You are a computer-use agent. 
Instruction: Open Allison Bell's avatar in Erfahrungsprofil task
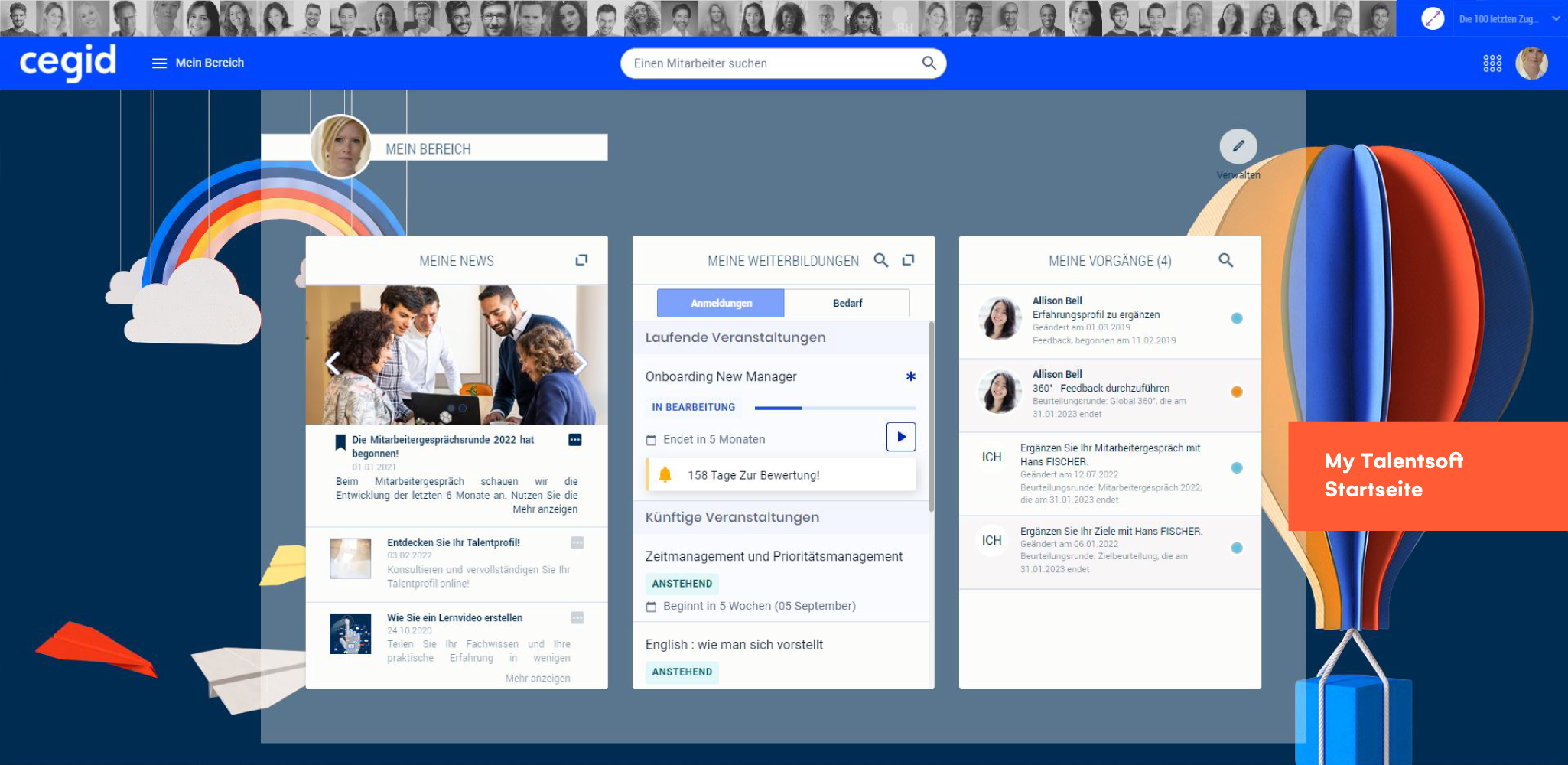click(1000, 318)
